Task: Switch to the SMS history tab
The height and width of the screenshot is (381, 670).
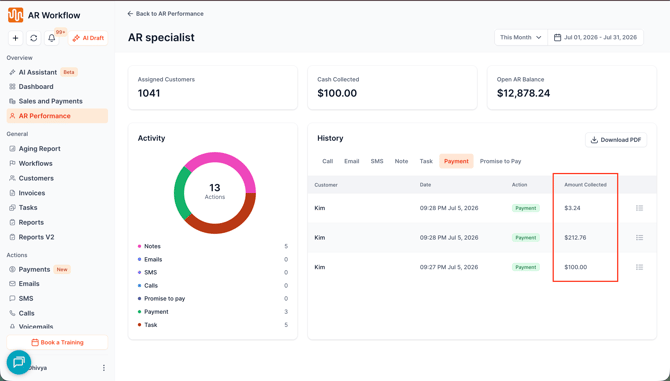Action: [x=377, y=161]
